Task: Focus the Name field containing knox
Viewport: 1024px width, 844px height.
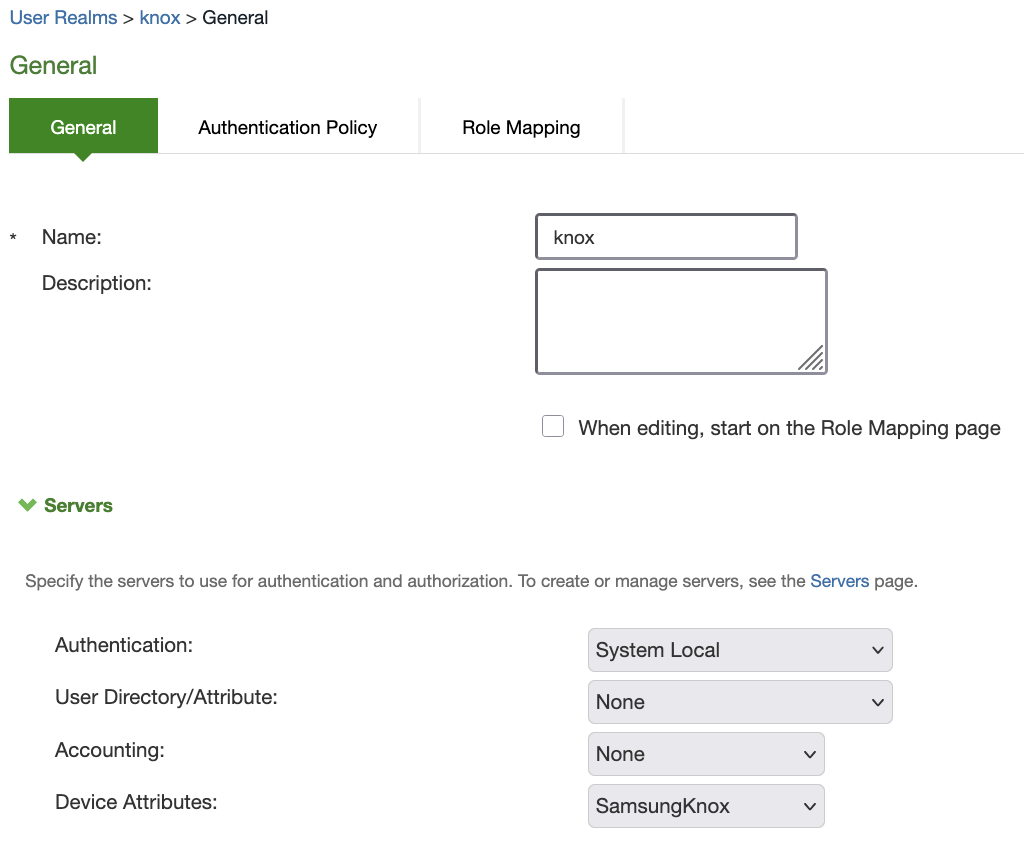Action: [666, 237]
